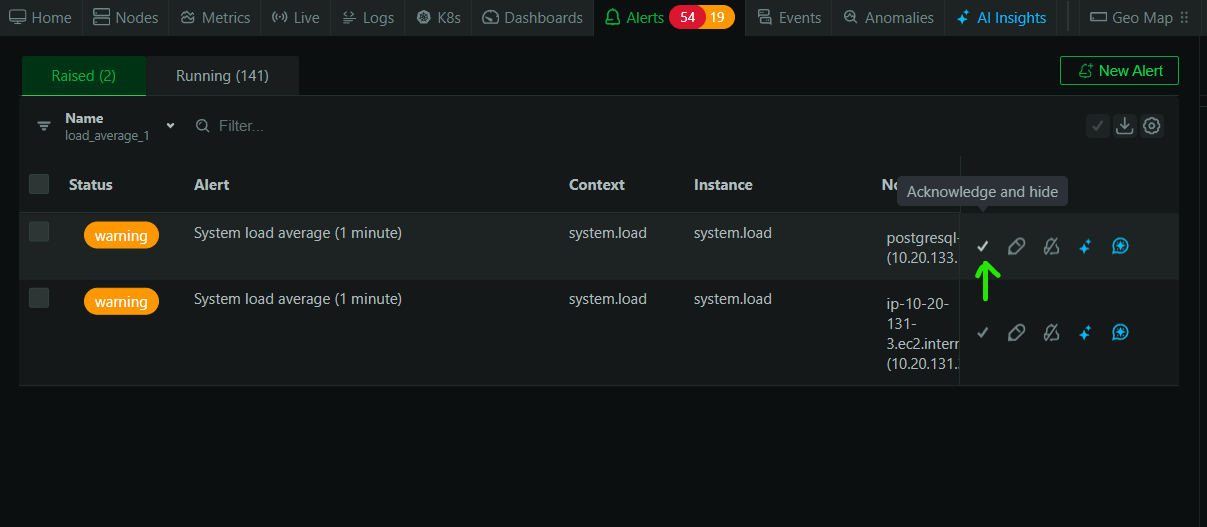
Task: Open the filter list icon beside Name
Action: click(44, 126)
